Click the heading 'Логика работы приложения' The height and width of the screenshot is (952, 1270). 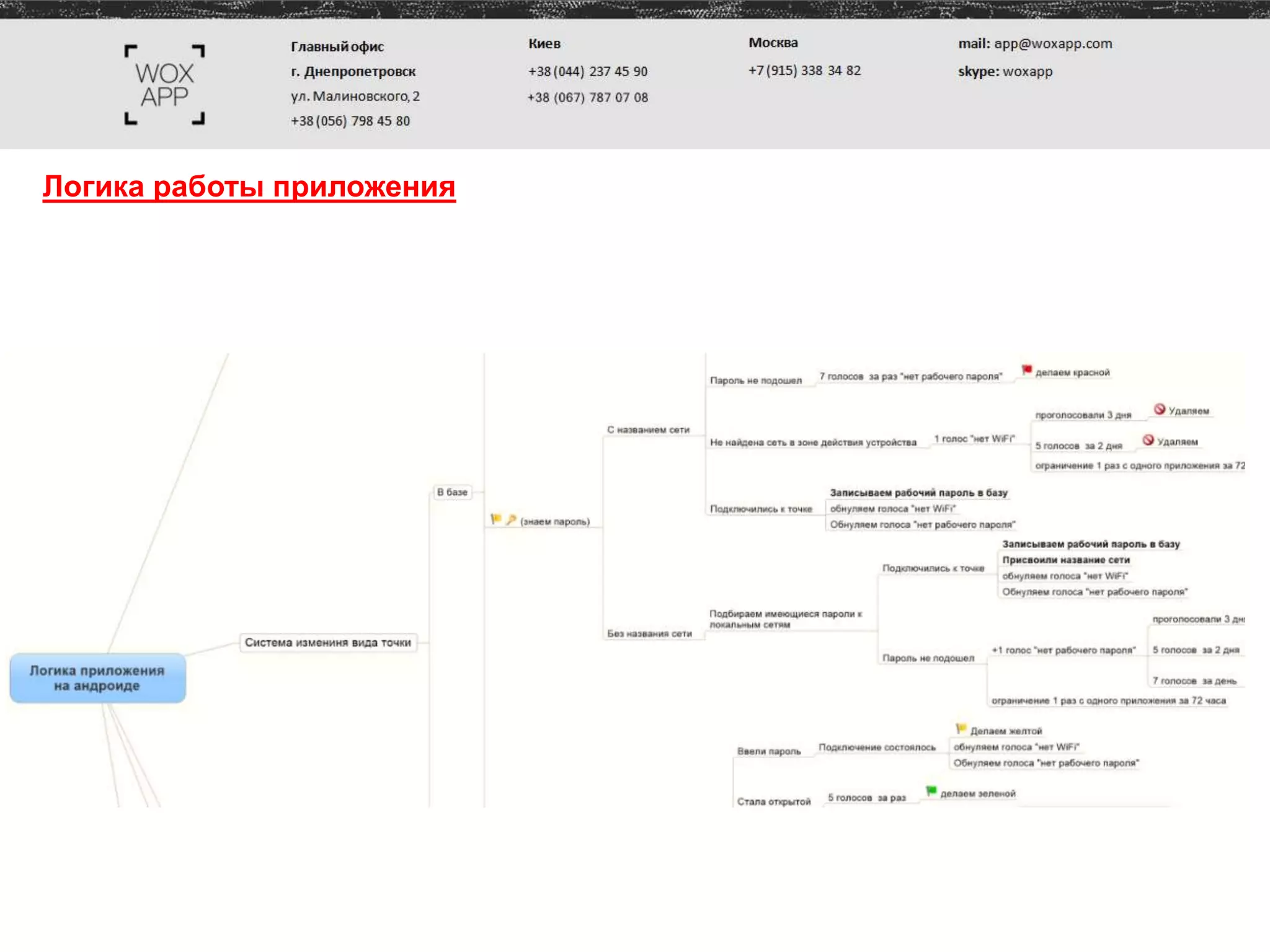[x=249, y=187]
